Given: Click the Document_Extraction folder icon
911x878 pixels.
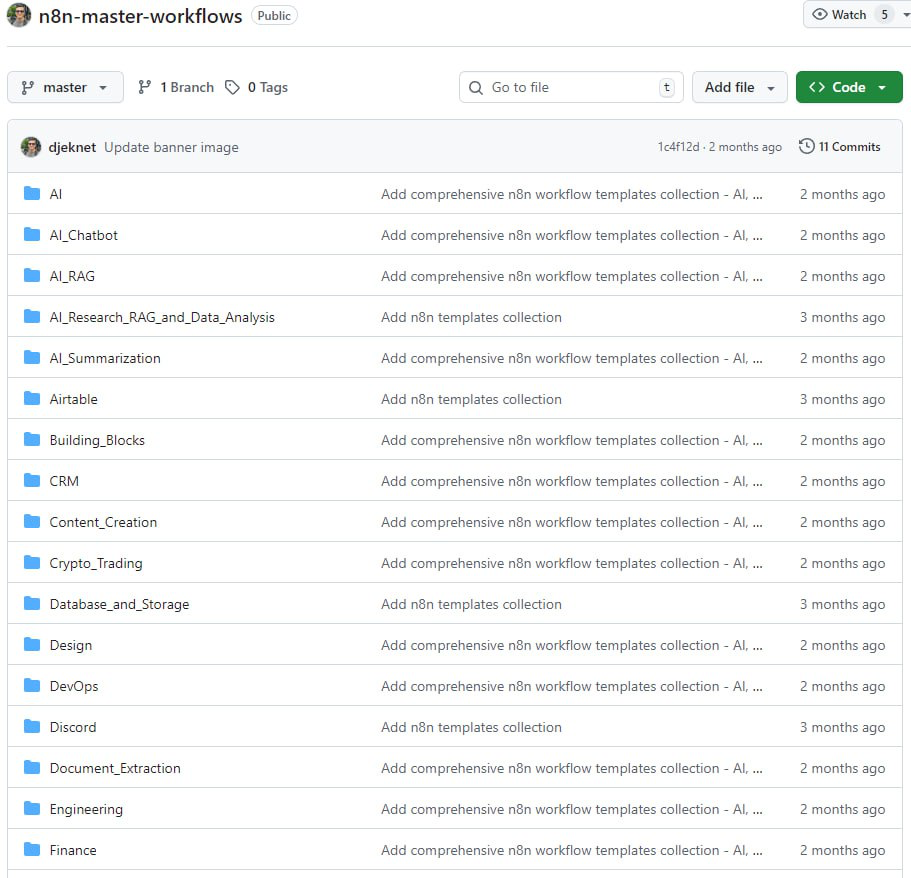Looking at the screenshot, I should pyautogui.click(x=32, y=767).
